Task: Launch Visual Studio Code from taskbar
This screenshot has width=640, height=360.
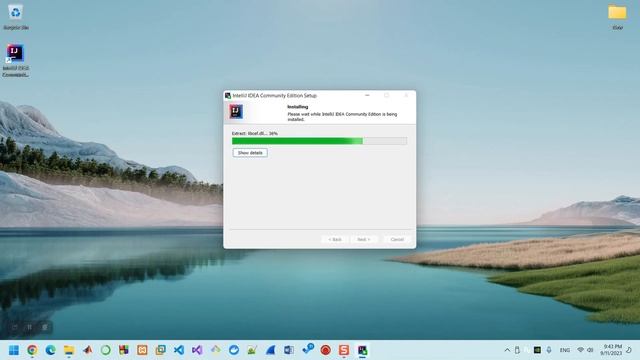Action: coord(179,350)
